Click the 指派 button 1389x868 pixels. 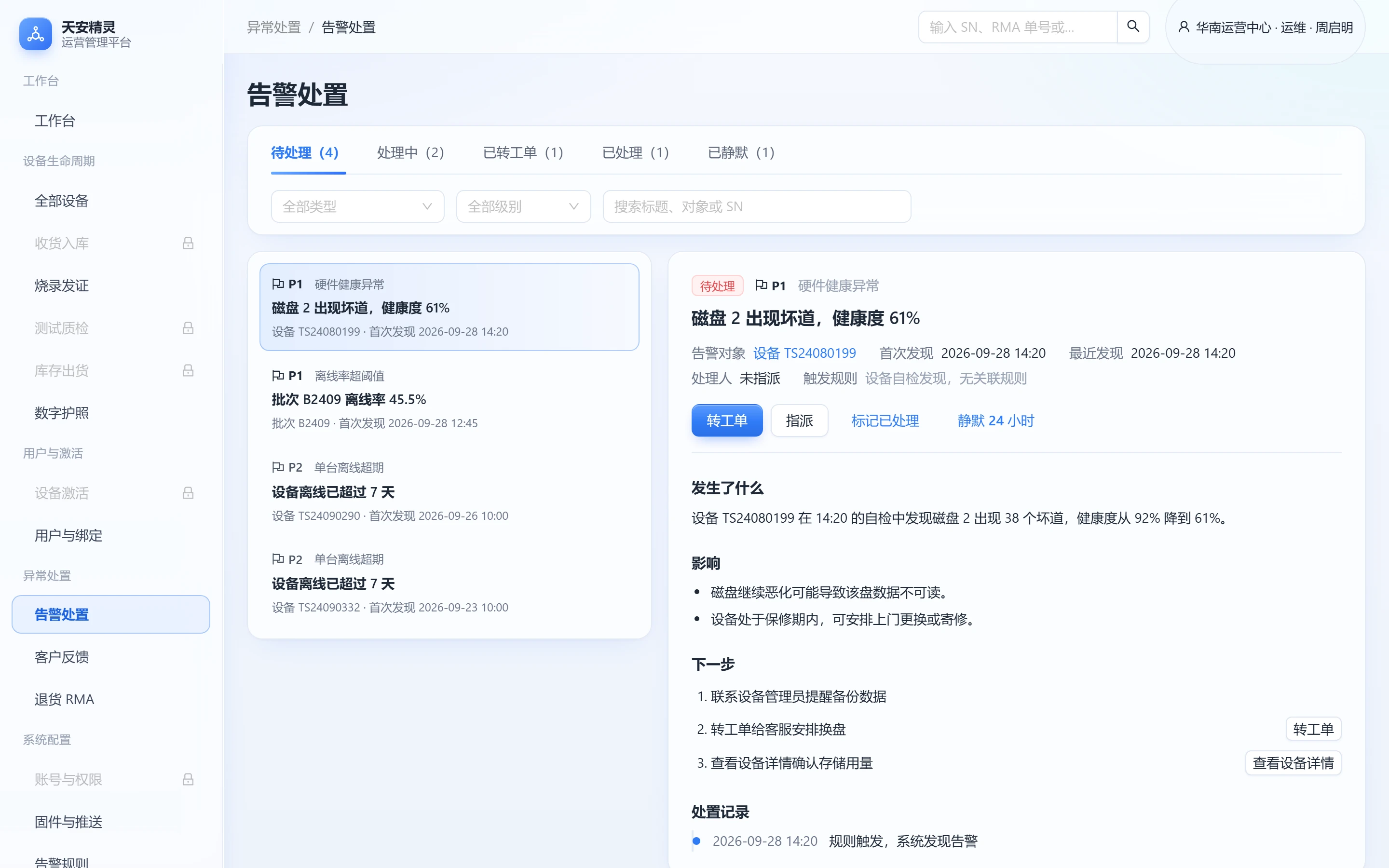799,420
